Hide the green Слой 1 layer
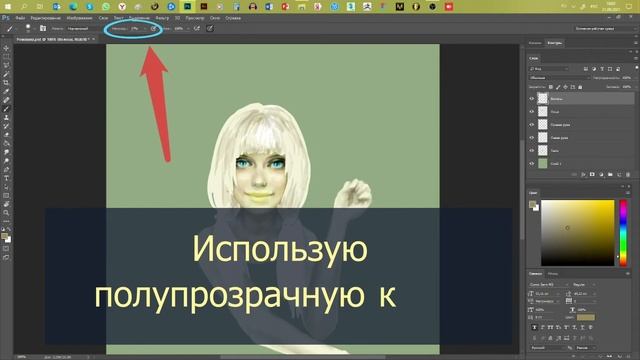The image size is (640, 360). click(531, 164)
